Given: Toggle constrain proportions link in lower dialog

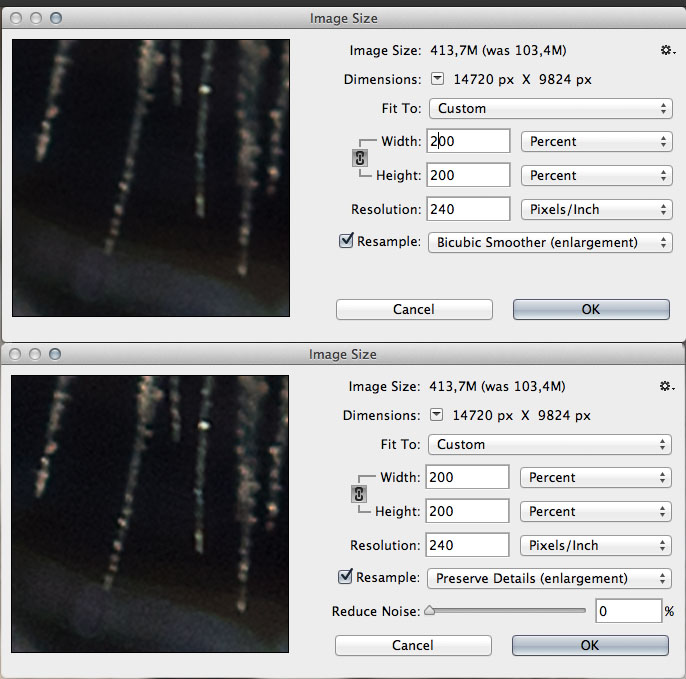Looking at the screenshot, I should [x=359, y=494].
